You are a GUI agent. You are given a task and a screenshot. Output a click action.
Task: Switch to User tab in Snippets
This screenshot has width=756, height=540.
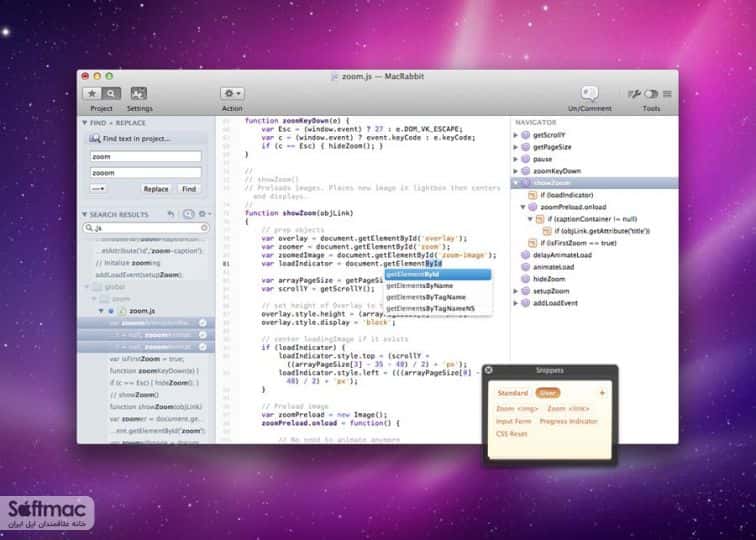547,393
